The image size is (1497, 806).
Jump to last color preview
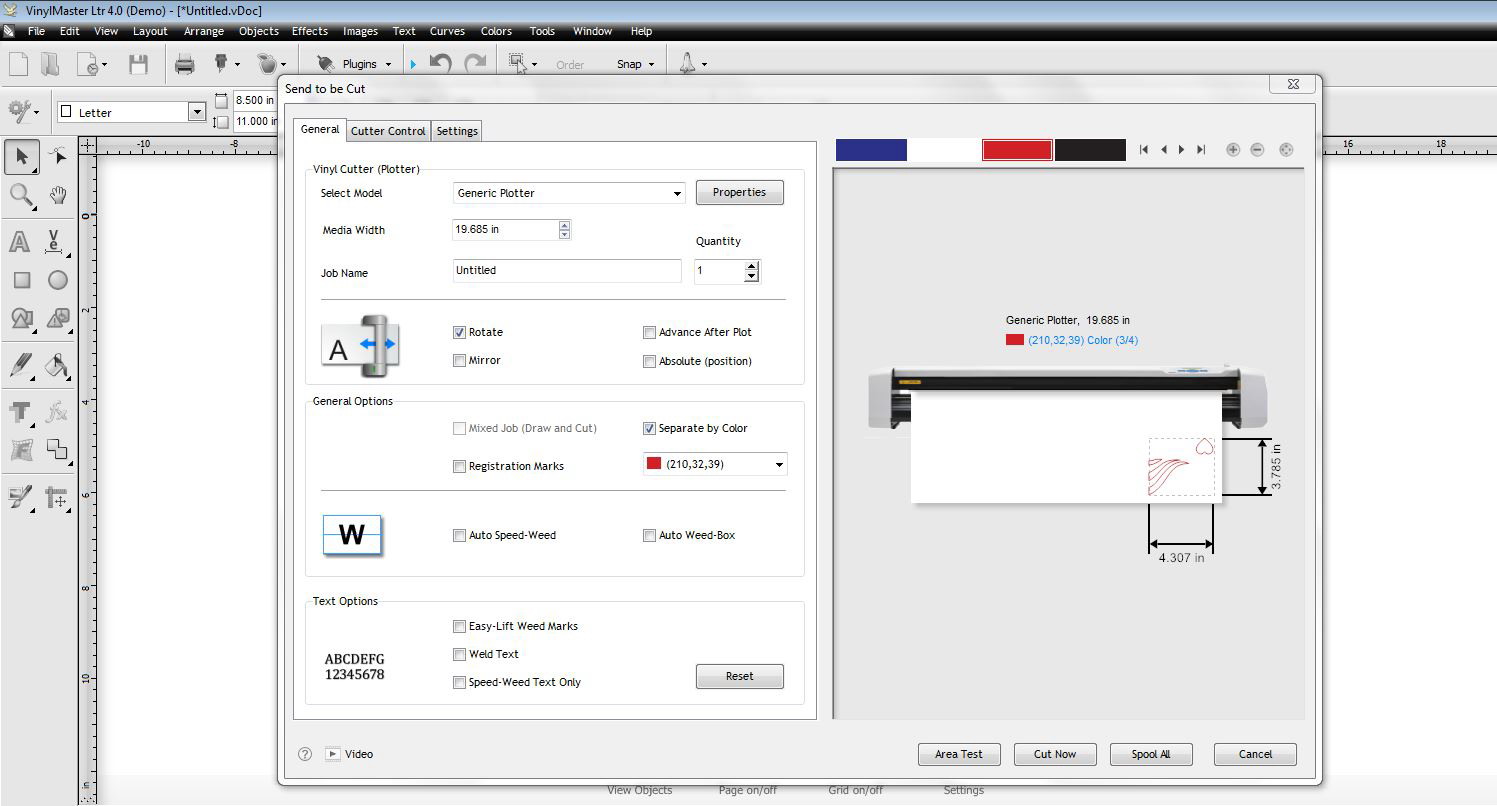(1201, 150)
